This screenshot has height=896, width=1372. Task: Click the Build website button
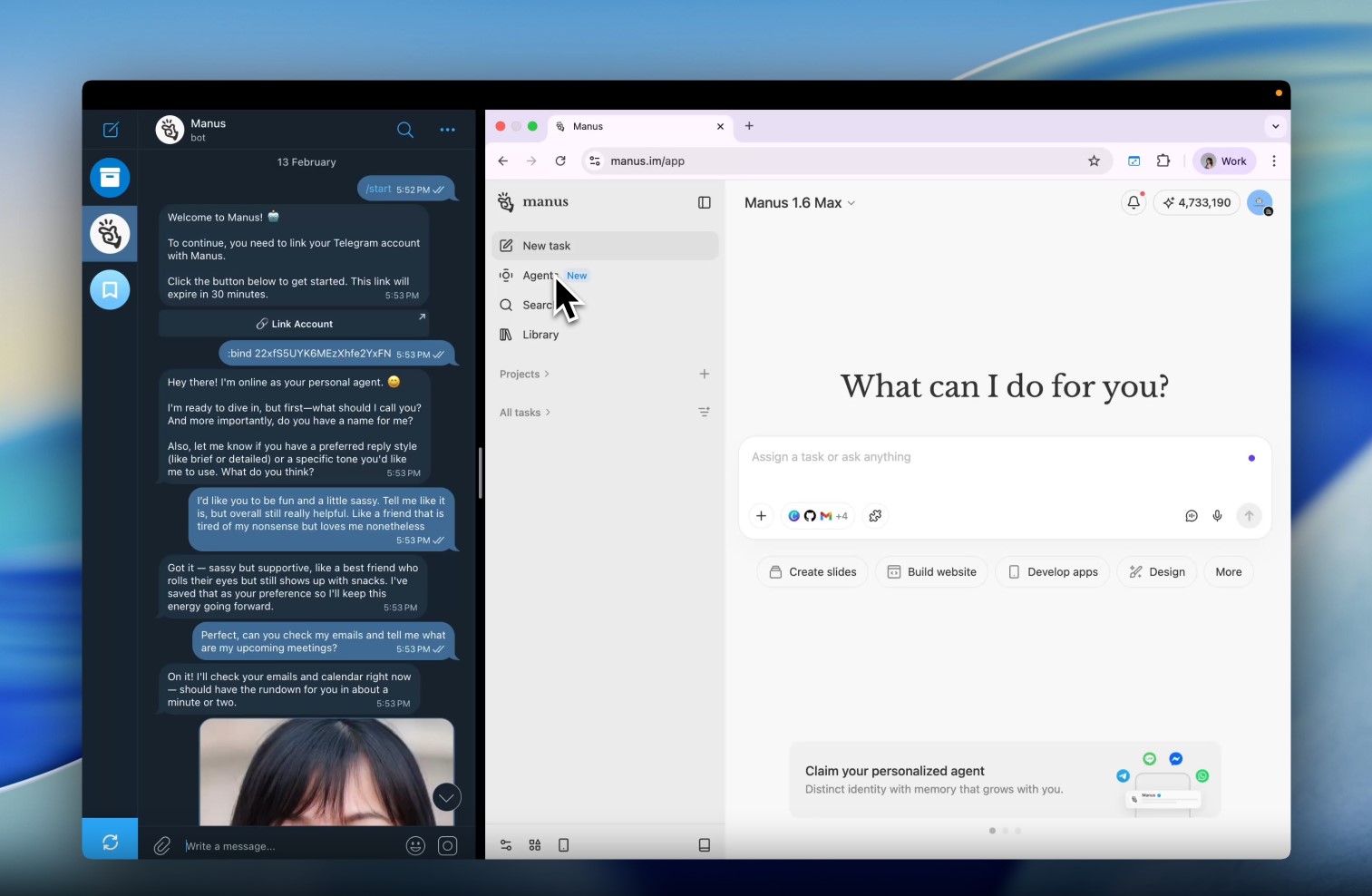click(x=931, y=572)
